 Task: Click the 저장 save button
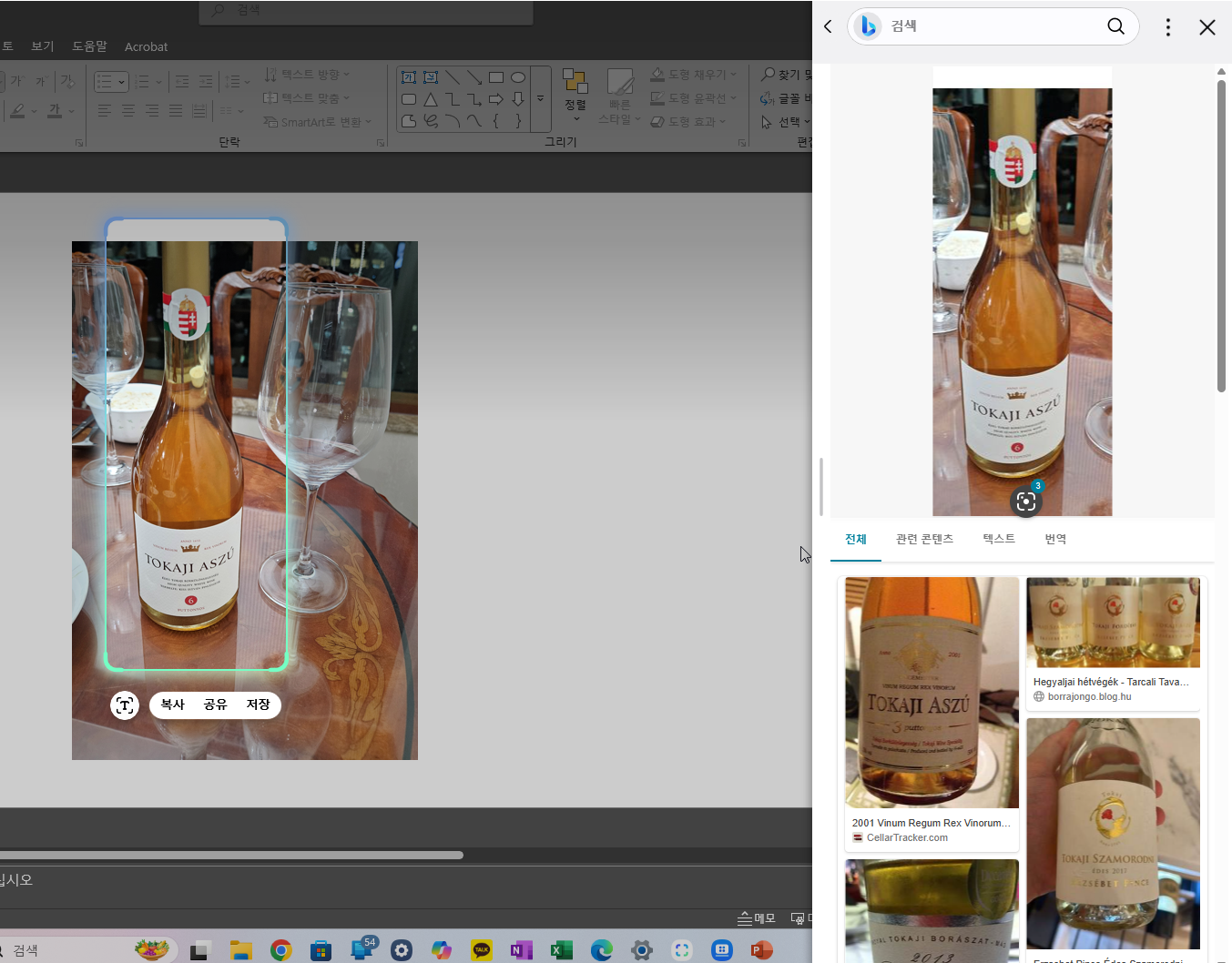click(259, 705)
